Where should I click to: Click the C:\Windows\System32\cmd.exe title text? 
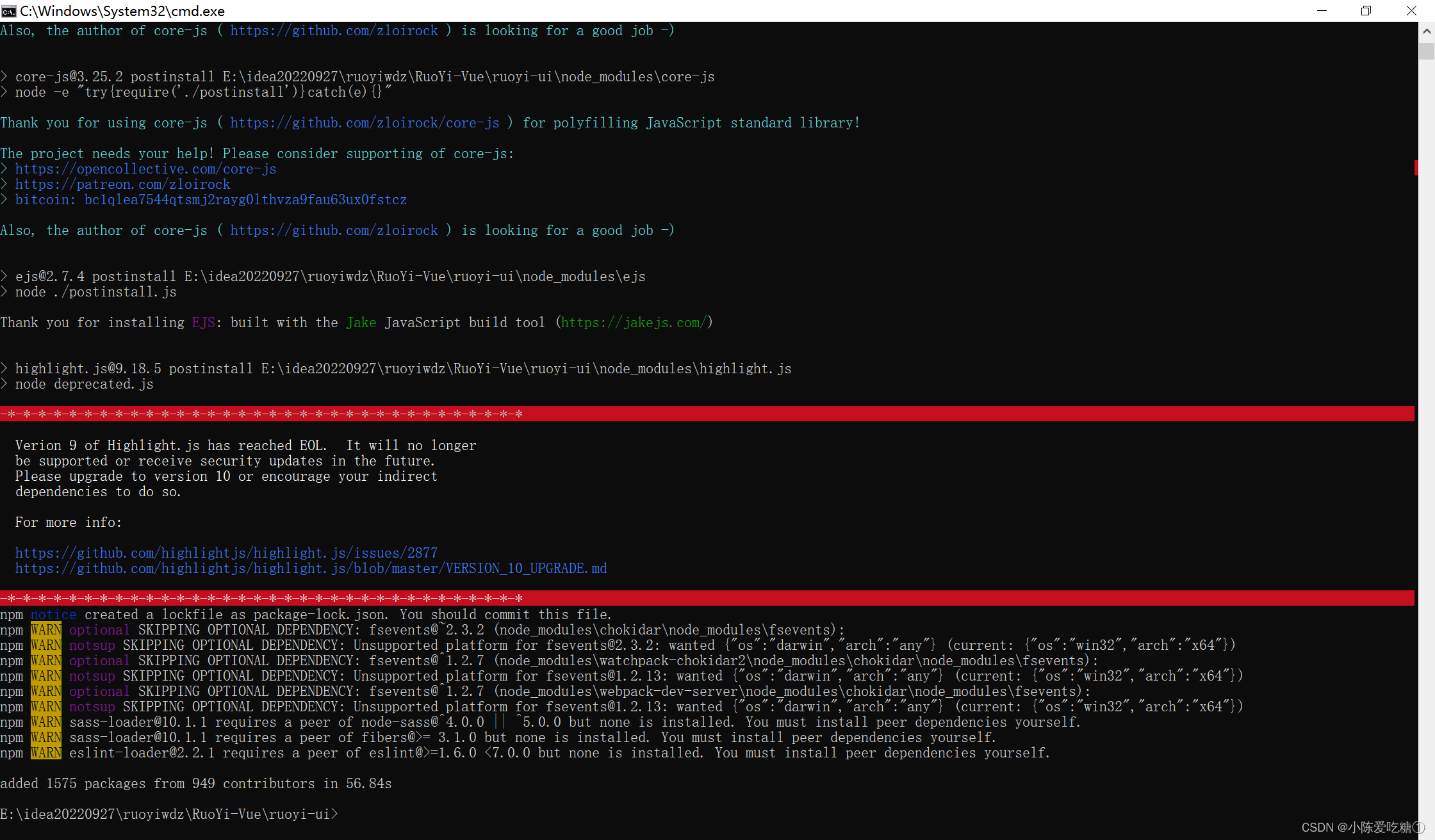[x=122, y=11]
